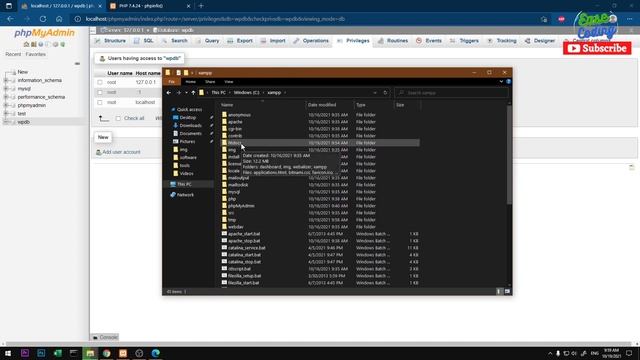Open the Operations tab in phpMyAdmin
This screenshot has height=360, width=640.
point(311,41)
